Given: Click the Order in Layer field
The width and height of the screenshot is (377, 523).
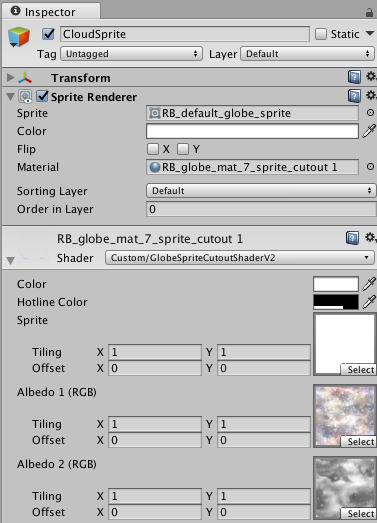Looking at the screenshot, I should pos(261,209).
